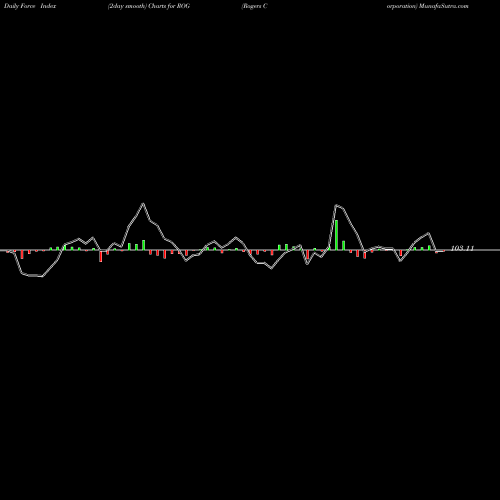Click the '(2day smooth) Charts for ROG' label
The height and width of the screenshot is (500, 500).
point(149,6)
